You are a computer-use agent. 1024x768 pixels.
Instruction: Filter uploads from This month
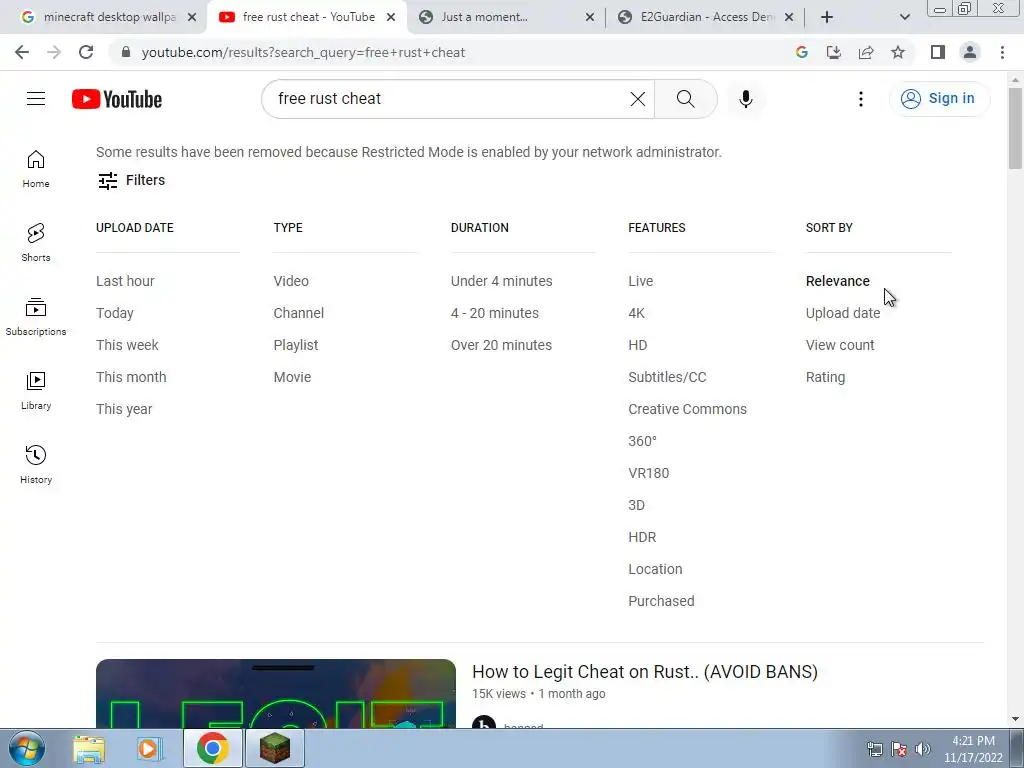click(x=131, y=377)
